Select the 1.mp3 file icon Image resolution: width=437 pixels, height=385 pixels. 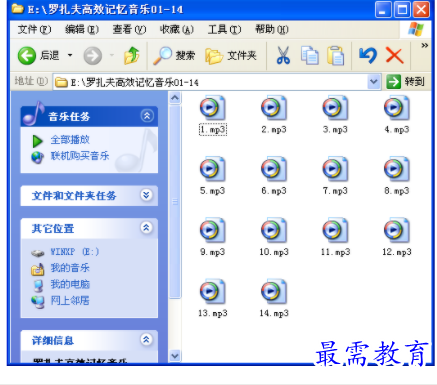(213, 108)
